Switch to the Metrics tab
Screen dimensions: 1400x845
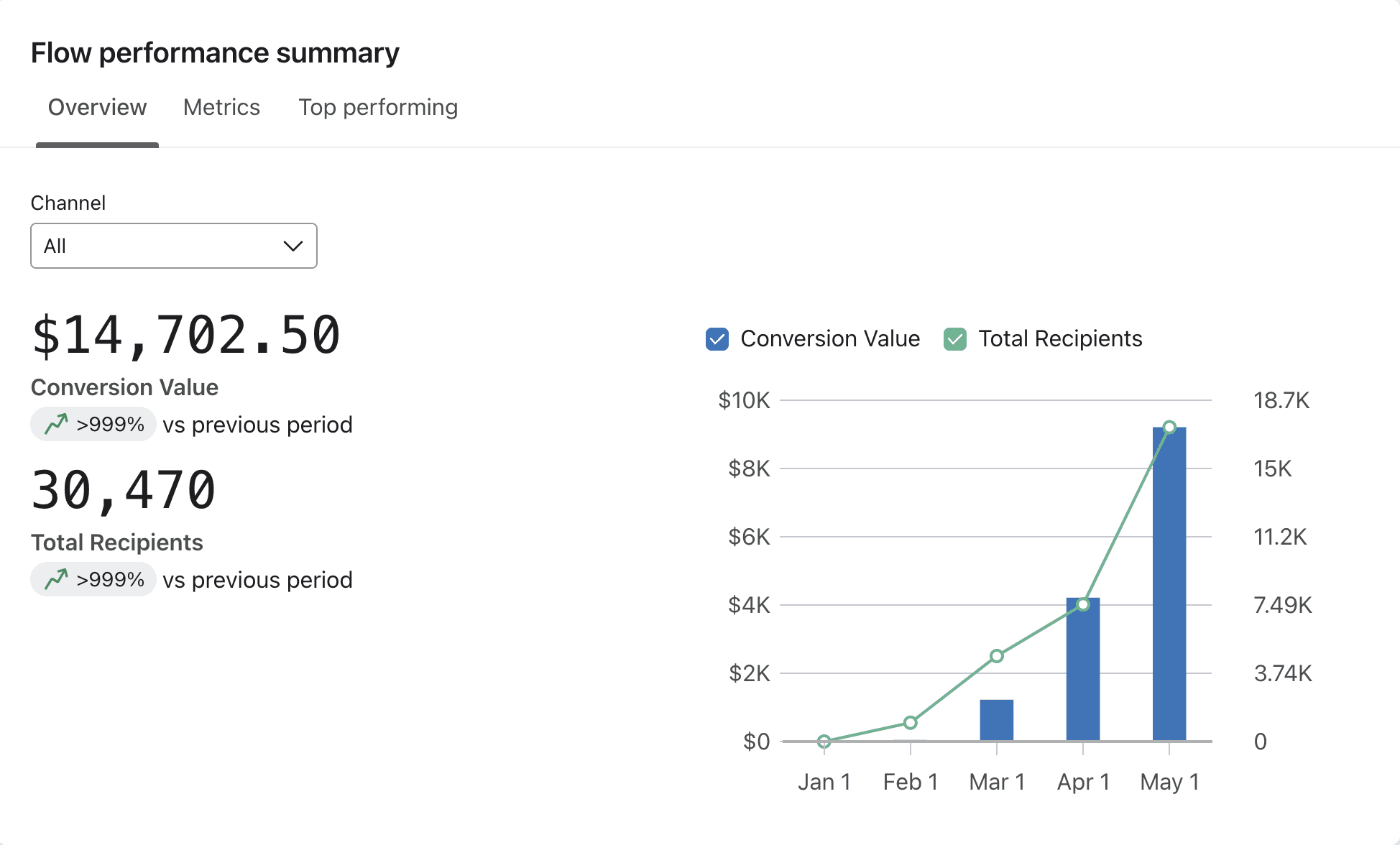(x=221, y=108)
